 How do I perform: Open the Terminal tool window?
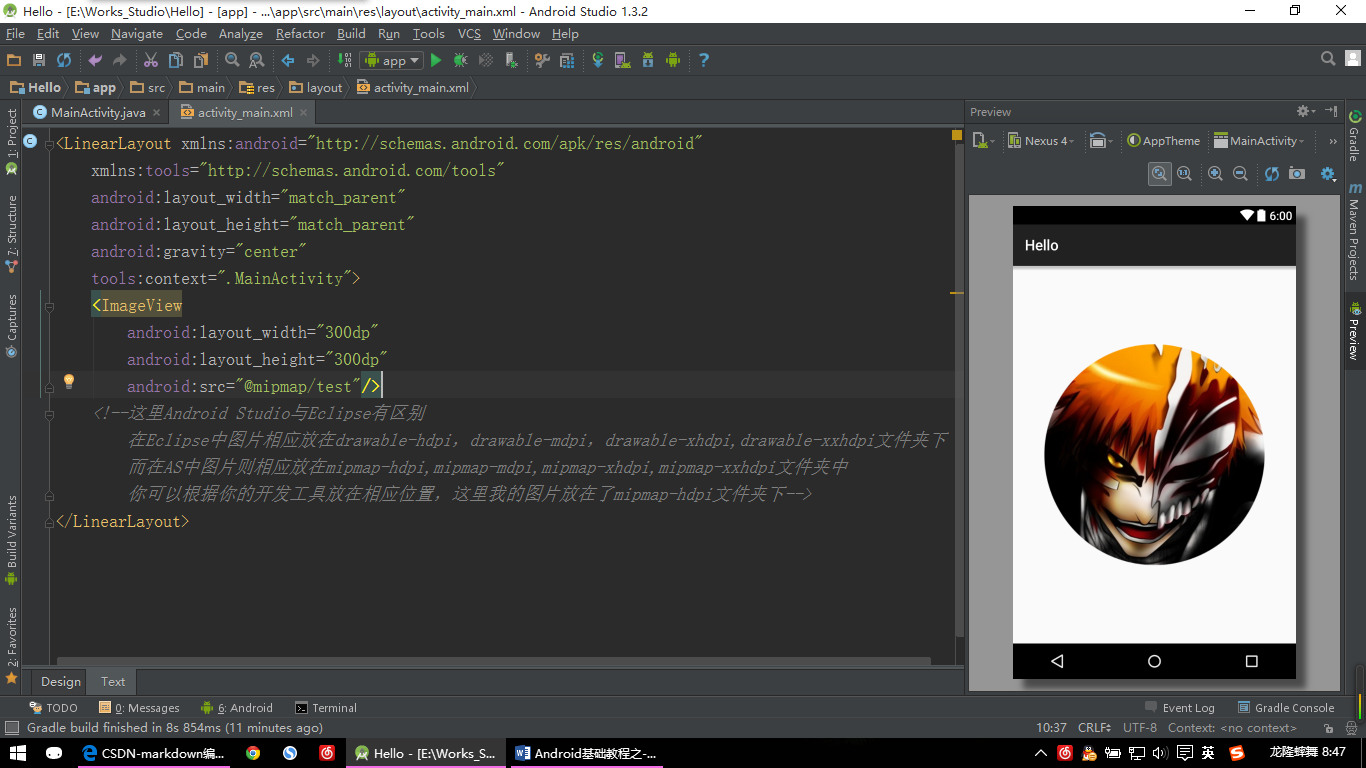pos(326,707)
